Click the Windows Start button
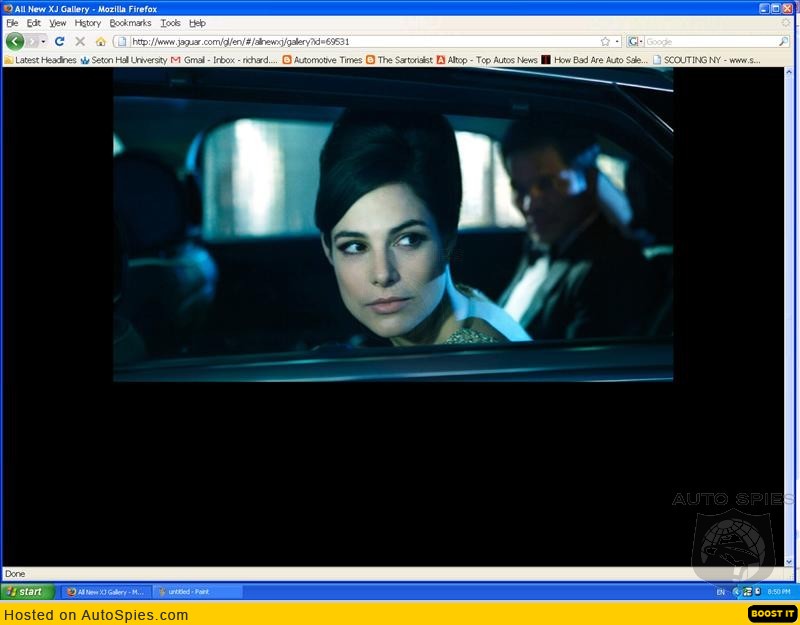The height and width of the screenshot is (625, 800). click(28, 592)
